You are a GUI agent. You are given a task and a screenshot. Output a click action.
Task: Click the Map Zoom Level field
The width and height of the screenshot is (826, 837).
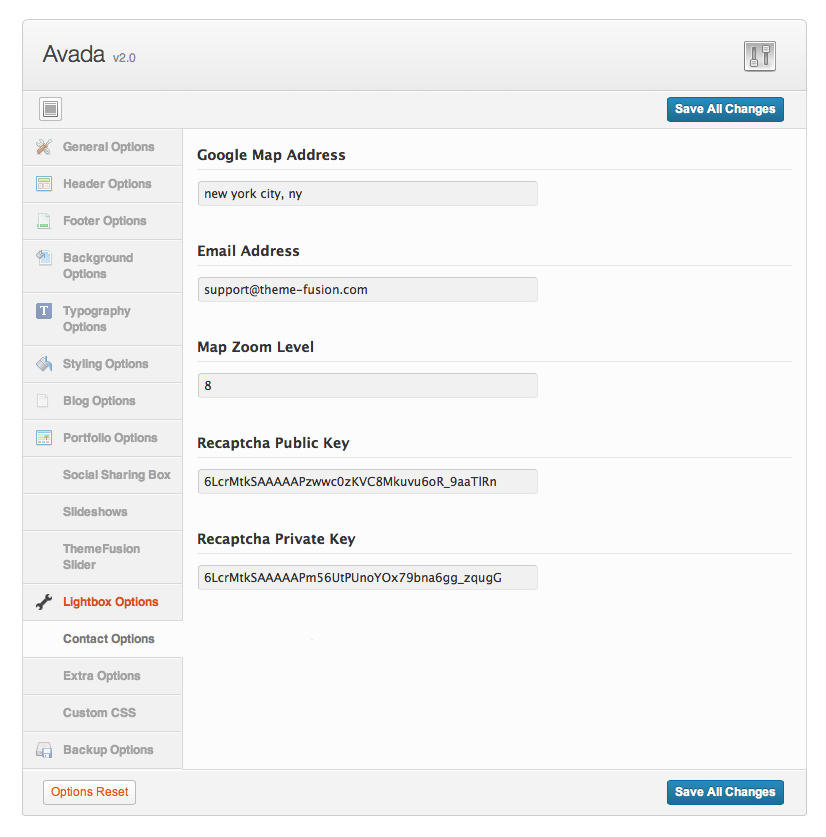[x=367, y=385]
